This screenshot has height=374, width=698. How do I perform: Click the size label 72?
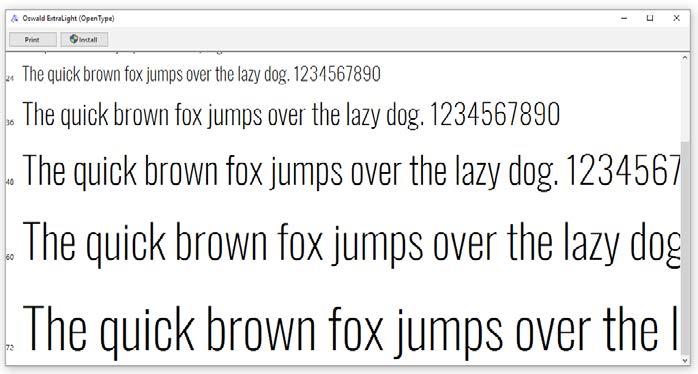click(10, 347)
